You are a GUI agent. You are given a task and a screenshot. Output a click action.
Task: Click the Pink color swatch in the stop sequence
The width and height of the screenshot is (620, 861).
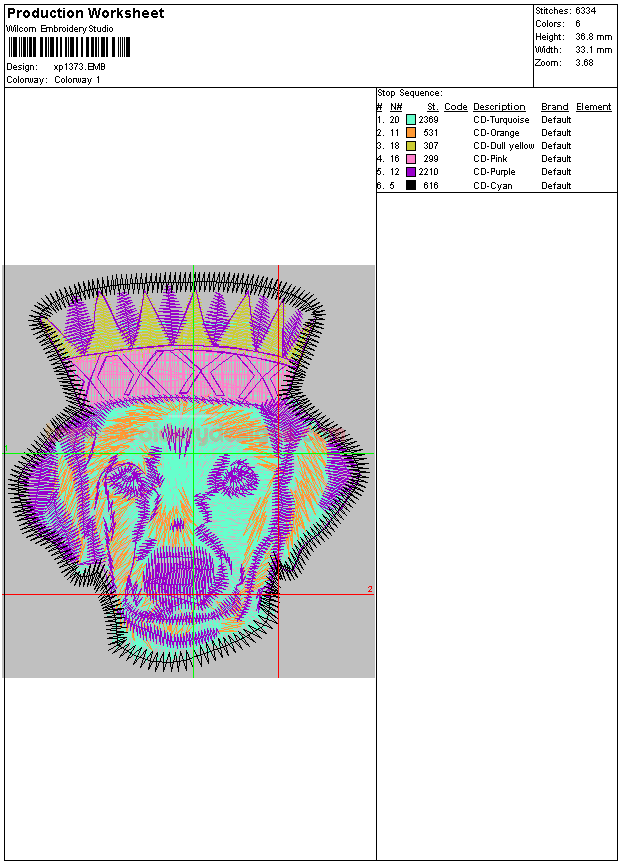[x=410, y=159]
